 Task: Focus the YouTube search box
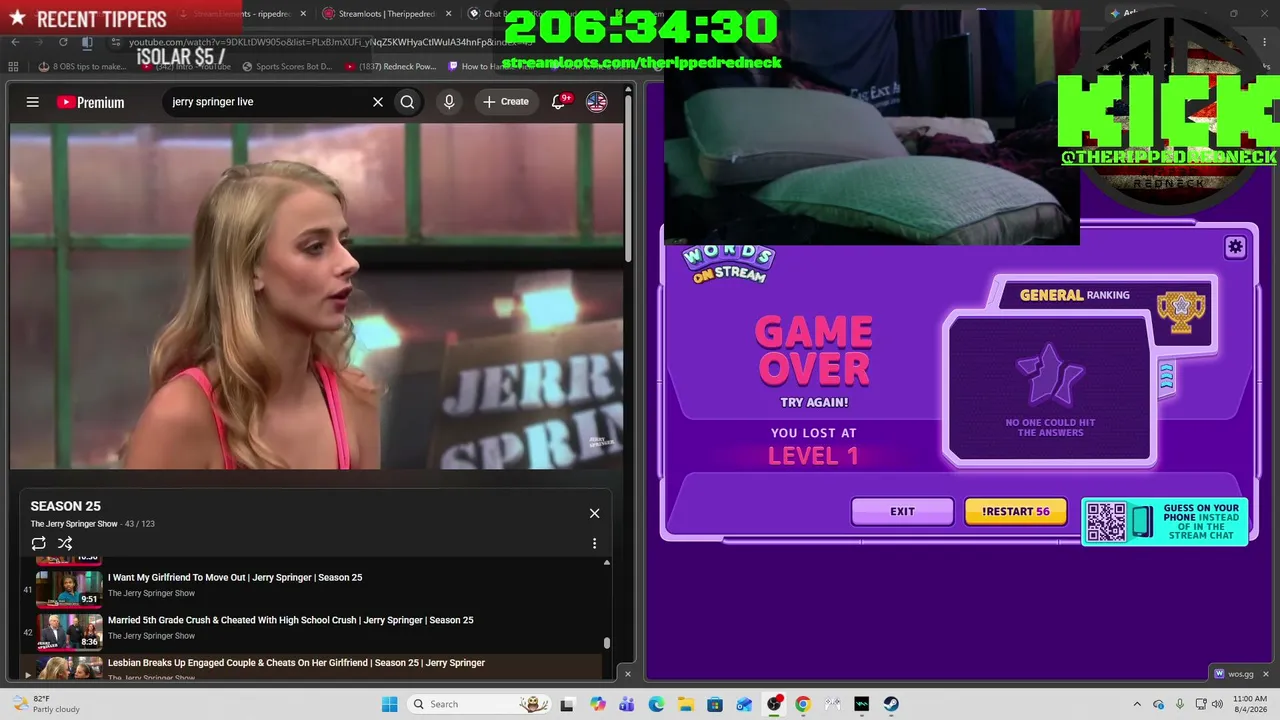pos(265,102)
